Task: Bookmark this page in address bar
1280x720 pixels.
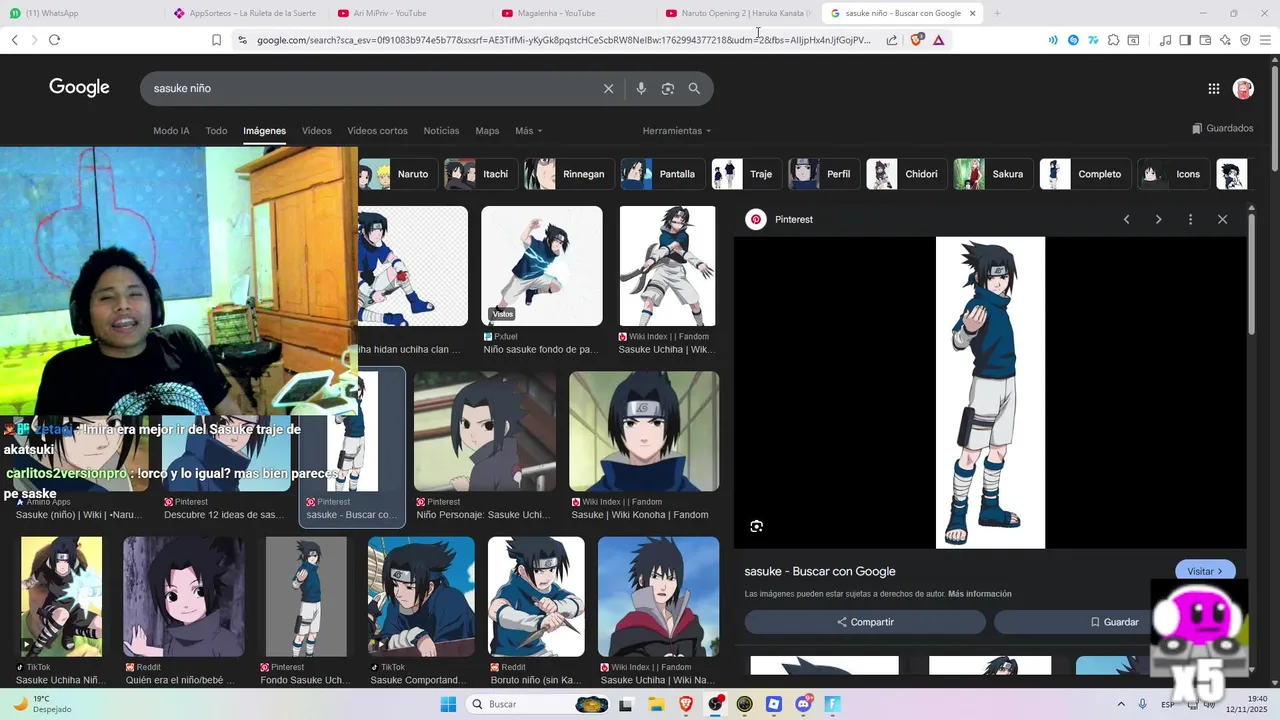Action: pos(216,40)
